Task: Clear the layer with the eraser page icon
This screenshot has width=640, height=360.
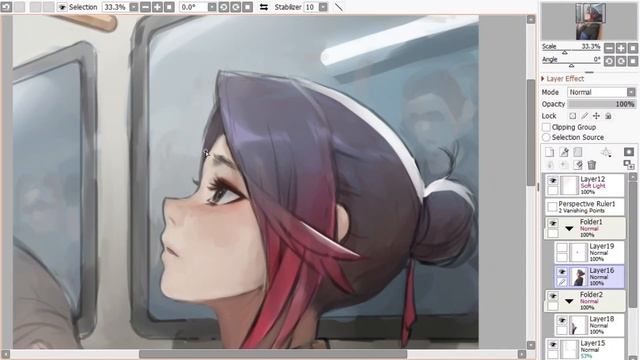Action: pos(578,165)
